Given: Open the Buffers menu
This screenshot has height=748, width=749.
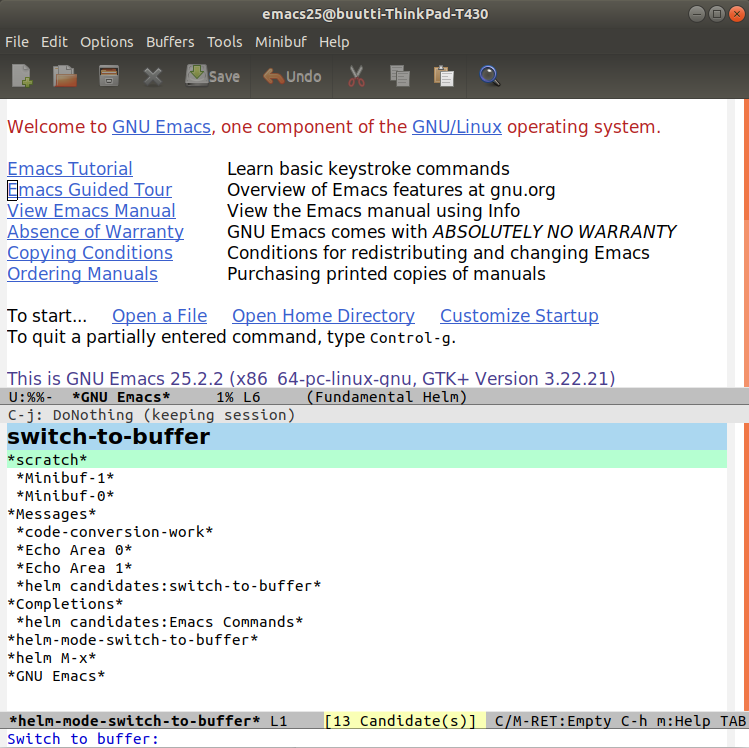Looking at the screenshot, I should [x=170, y=42].
